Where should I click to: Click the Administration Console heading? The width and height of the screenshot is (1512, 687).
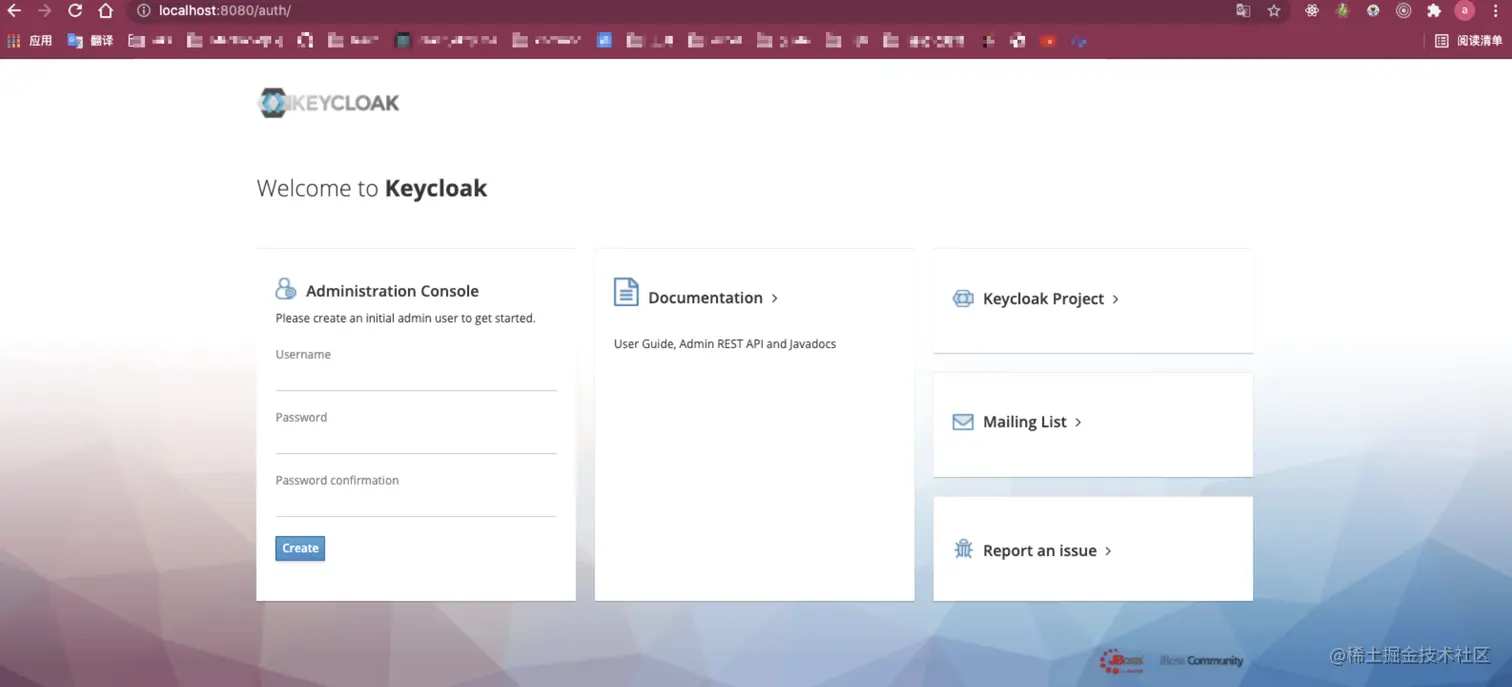click(x=392, y=291)
